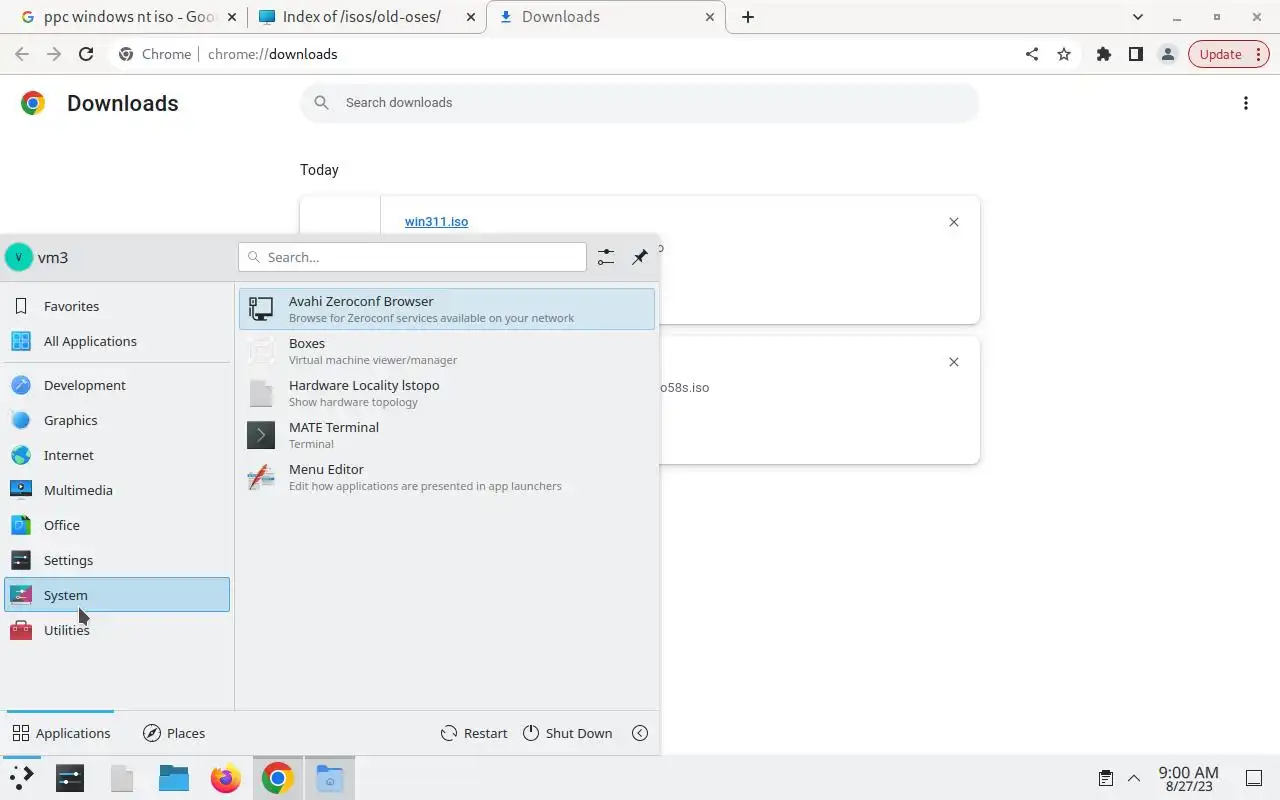Remove win311.iso from downloads list
The image size is (1280, 800).
pyautogui.click(x=954, y=222)
